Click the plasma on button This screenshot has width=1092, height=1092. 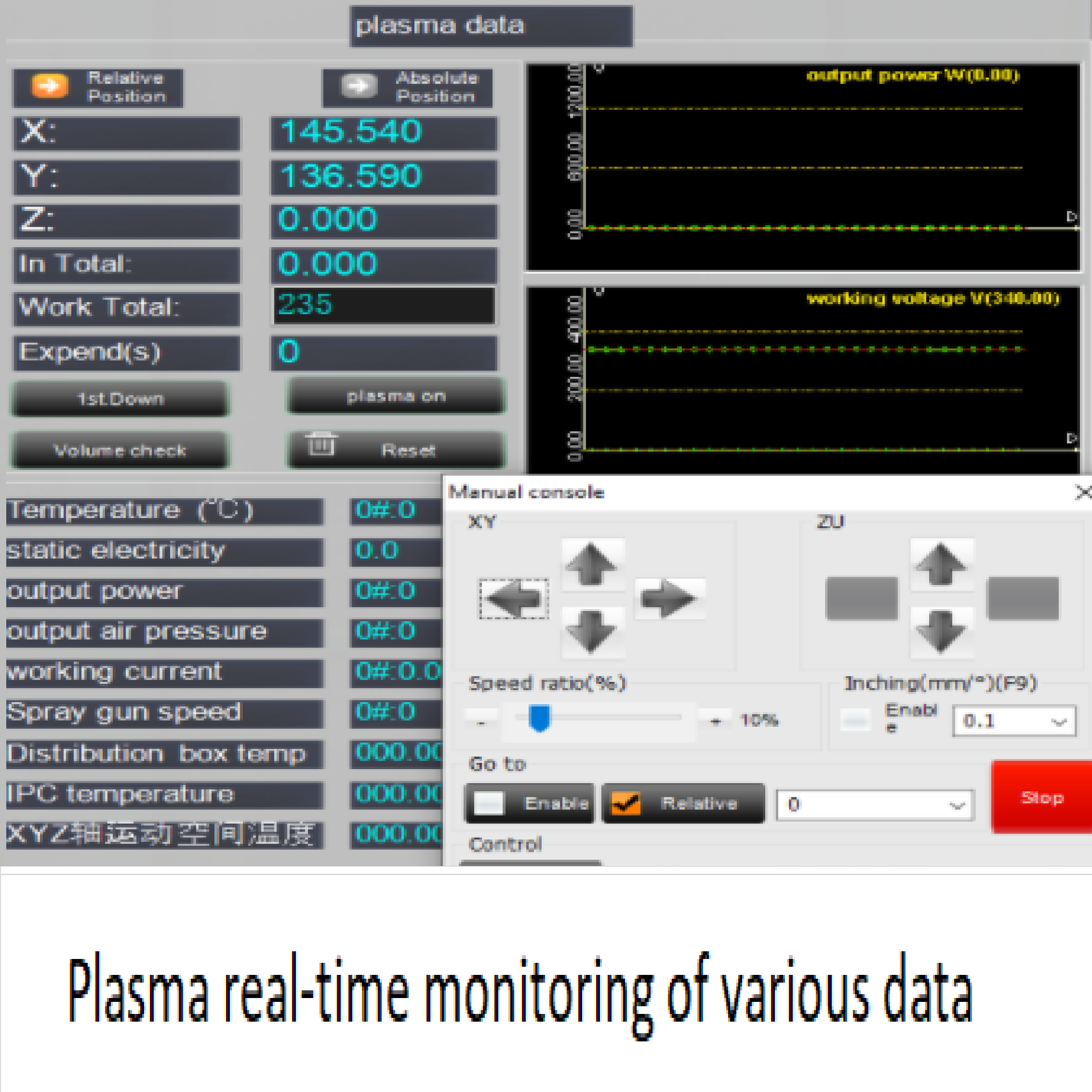[x=396, y=396]
